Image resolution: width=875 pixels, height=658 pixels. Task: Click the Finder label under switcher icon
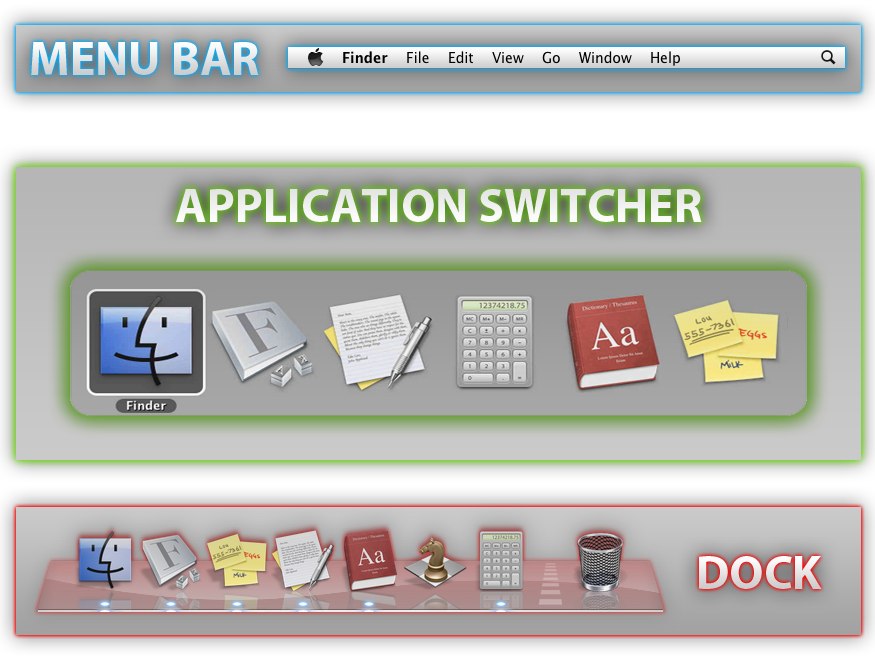(146, 406)
